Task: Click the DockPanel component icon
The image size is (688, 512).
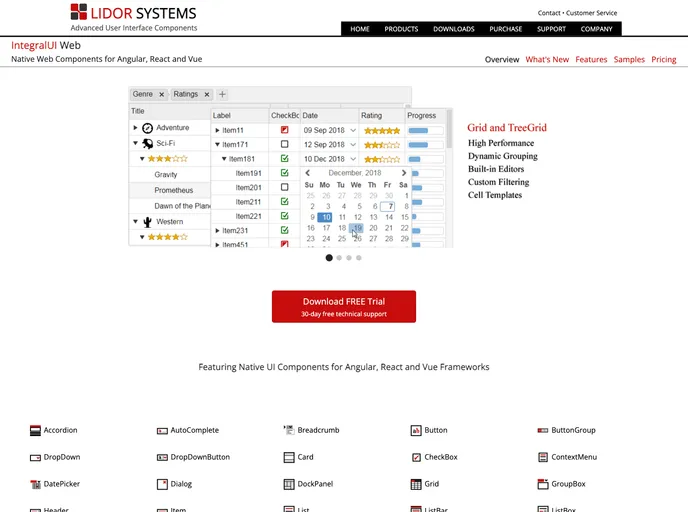Action: pos(289,484)
